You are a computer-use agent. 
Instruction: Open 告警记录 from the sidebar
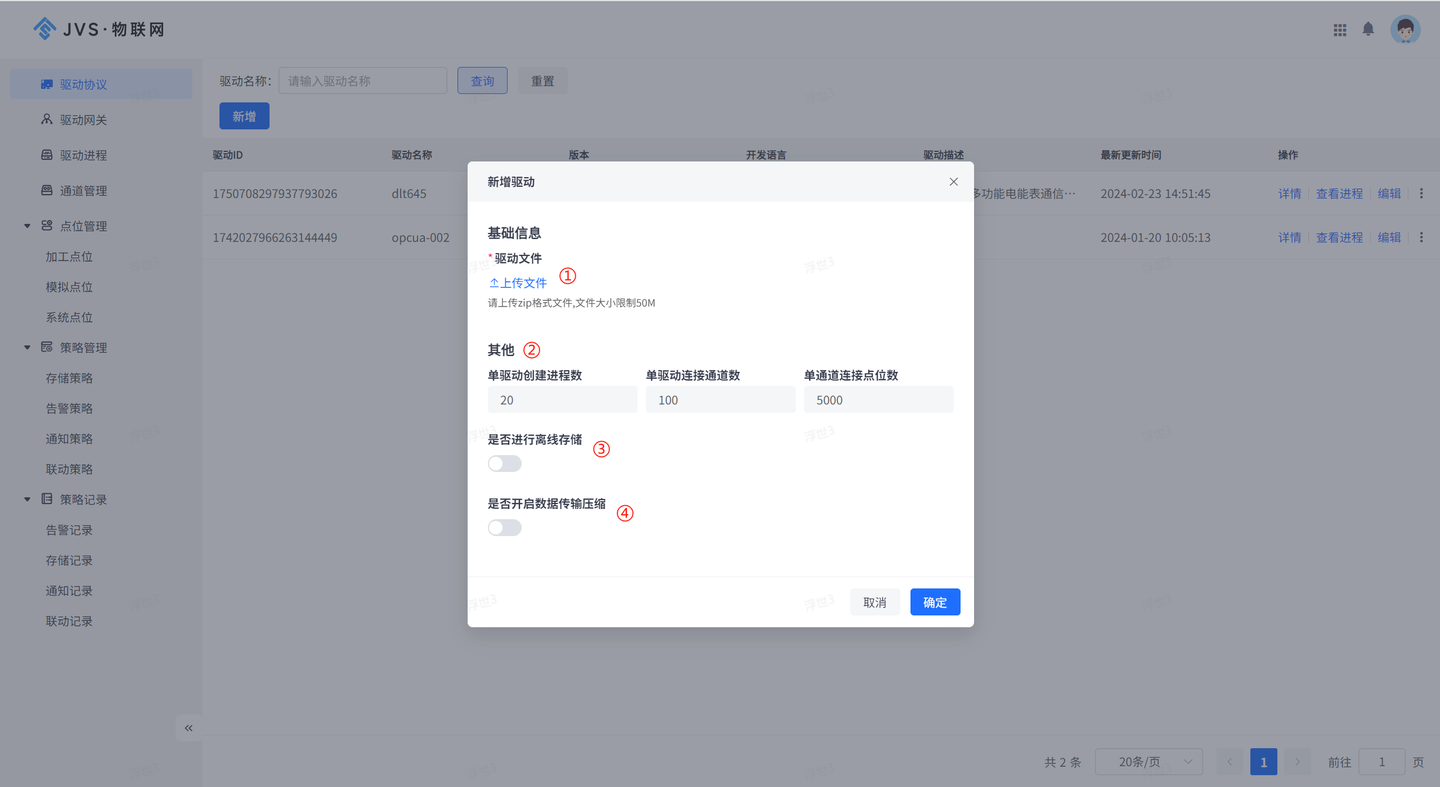[66, 529]
